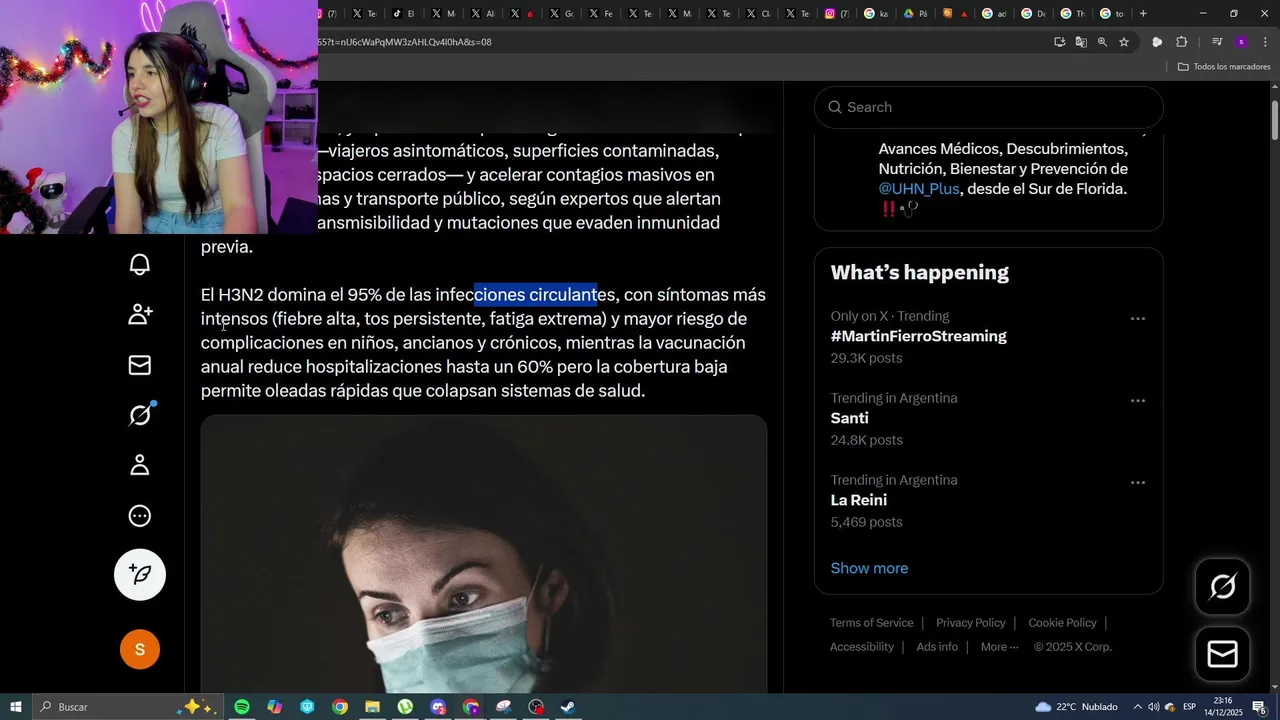
Task: Open the @UHN_Plus mention link
Action: point(919,189)
